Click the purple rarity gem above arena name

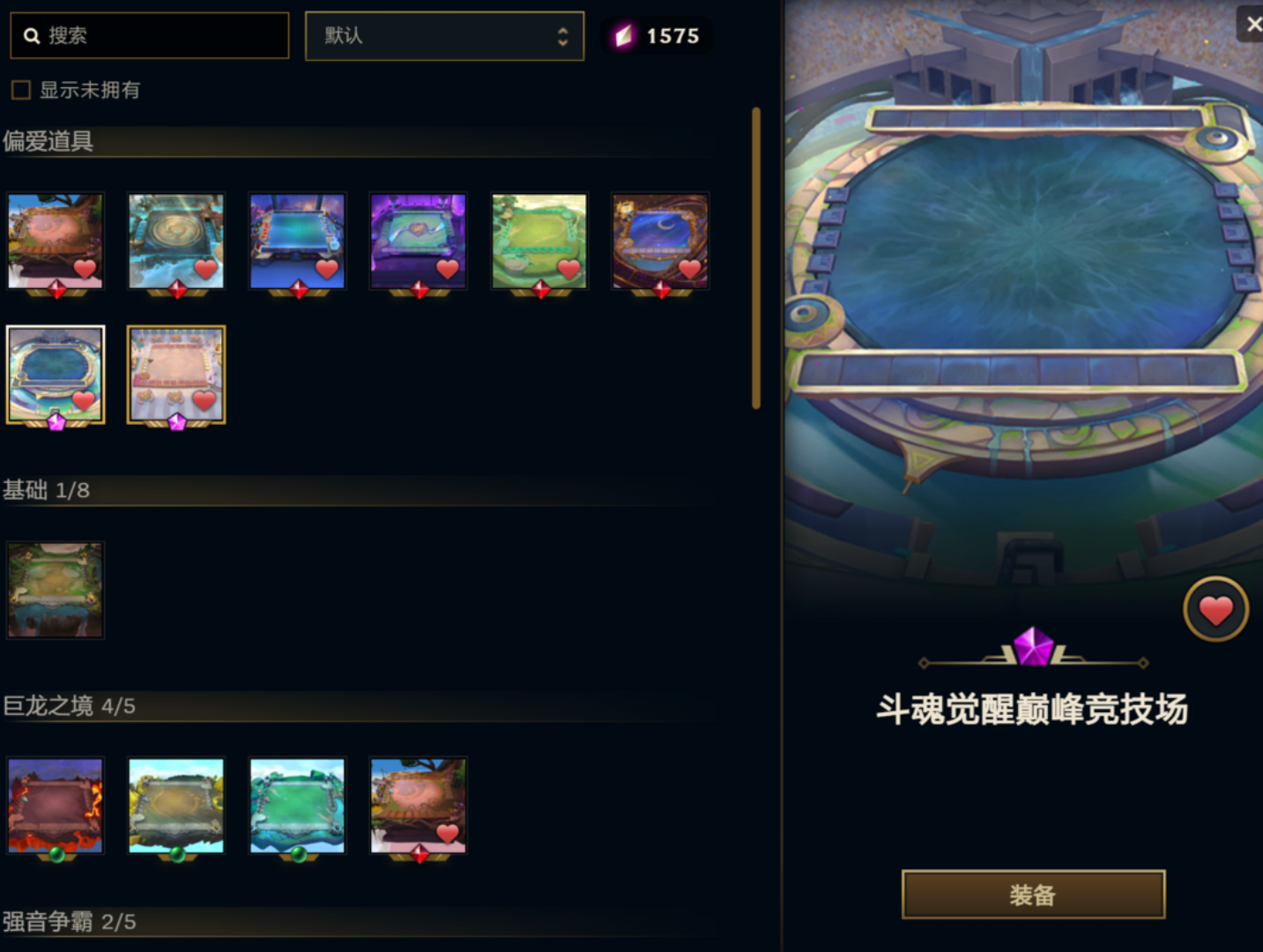[x=1033, y=647]
